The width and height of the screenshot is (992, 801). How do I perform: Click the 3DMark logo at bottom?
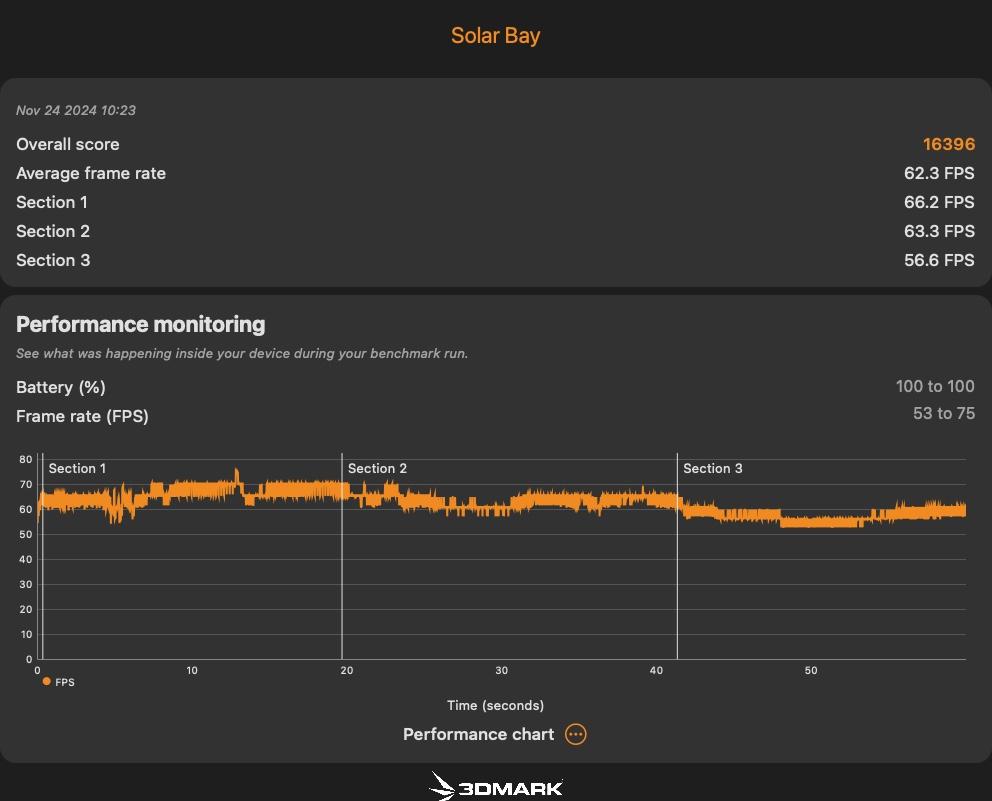(x=495, y=786)
